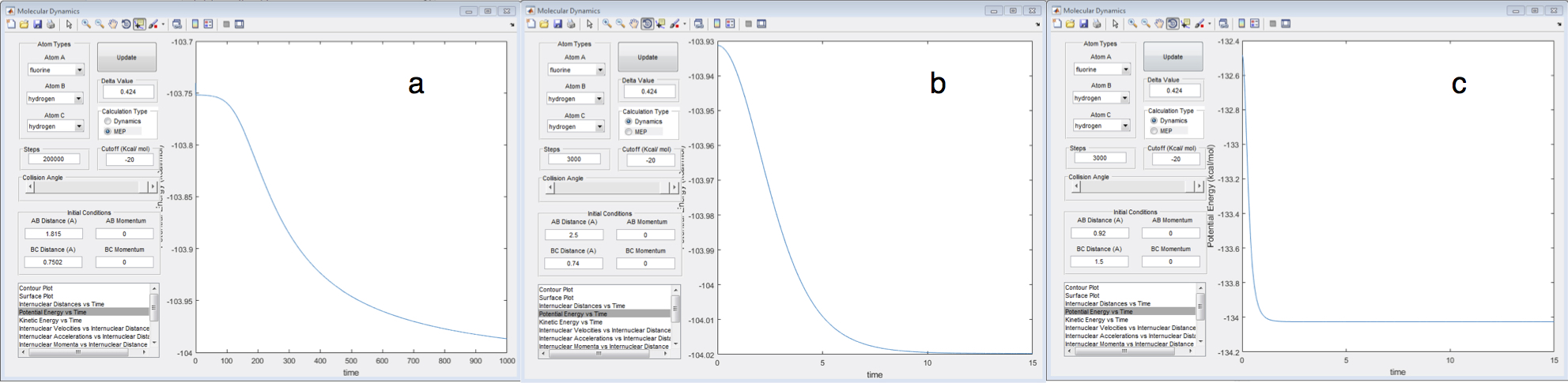
Task: Click Collision Angle slider track in window b
Action: coord(611,188)
